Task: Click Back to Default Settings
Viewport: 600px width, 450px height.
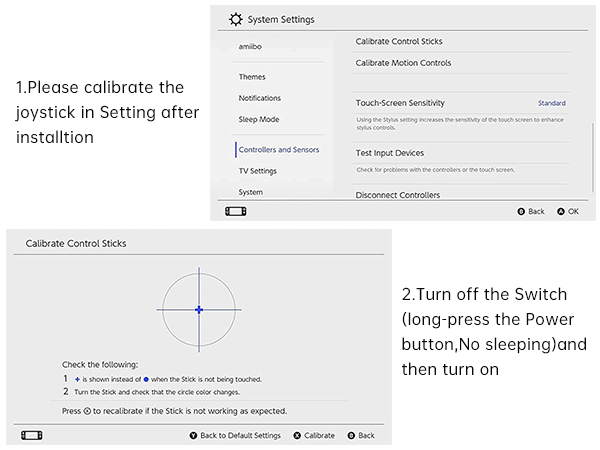Action: (240, 435)
